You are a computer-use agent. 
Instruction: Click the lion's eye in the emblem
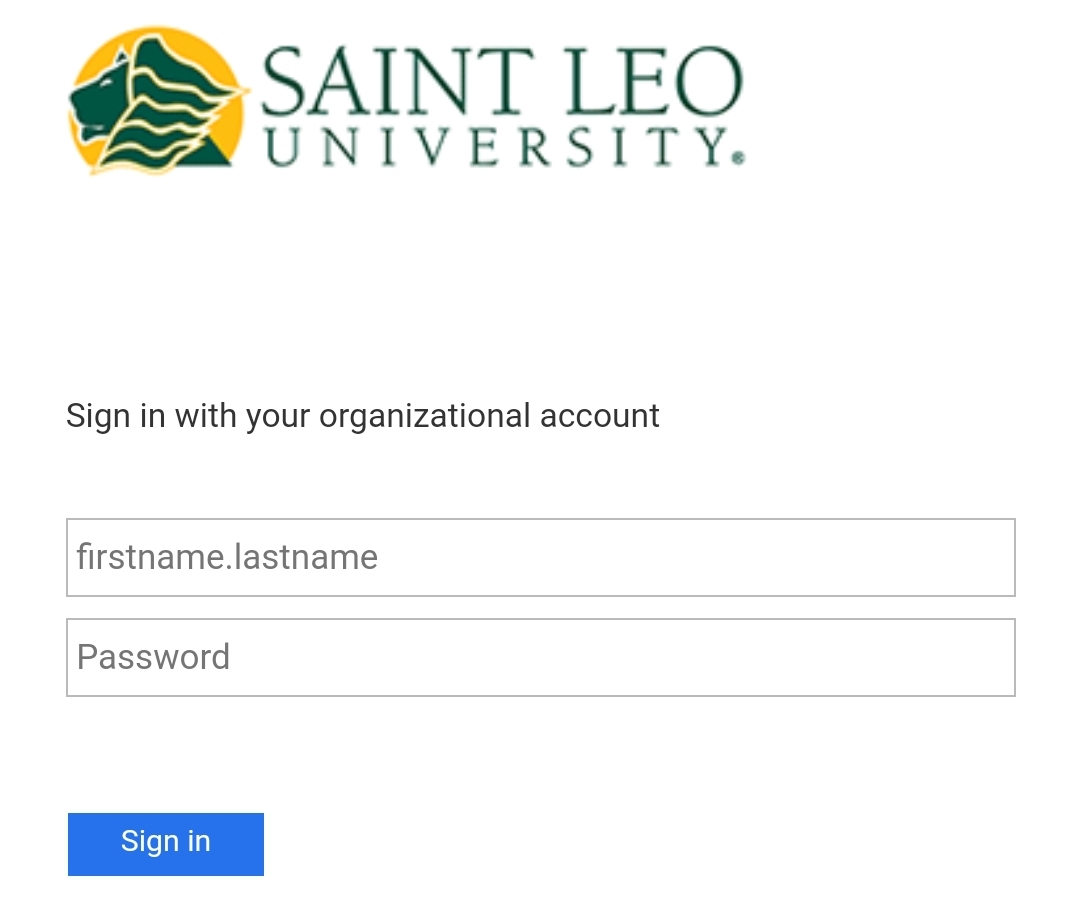point(107,83)
